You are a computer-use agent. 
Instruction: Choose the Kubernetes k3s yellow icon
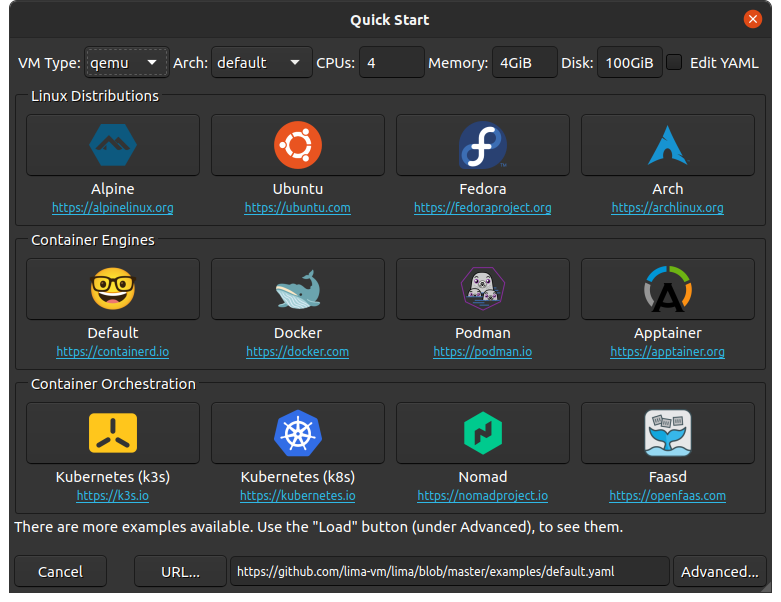tap(113, 433)
